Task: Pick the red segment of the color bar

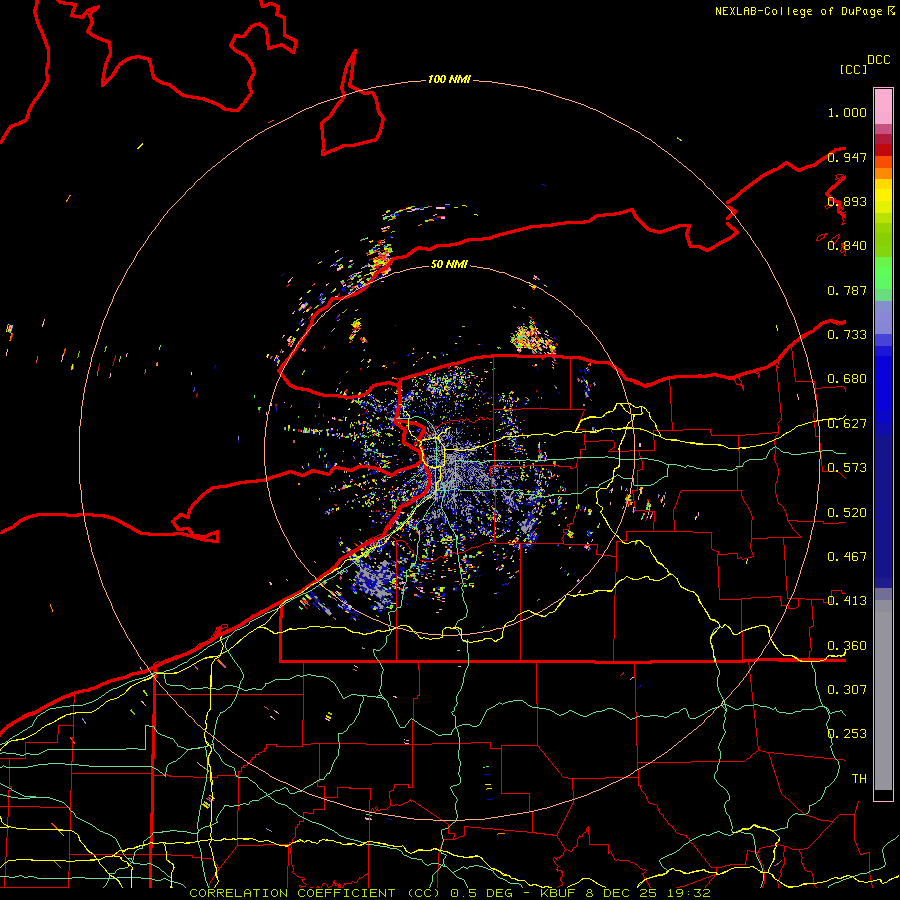Action: coord(883,150)
